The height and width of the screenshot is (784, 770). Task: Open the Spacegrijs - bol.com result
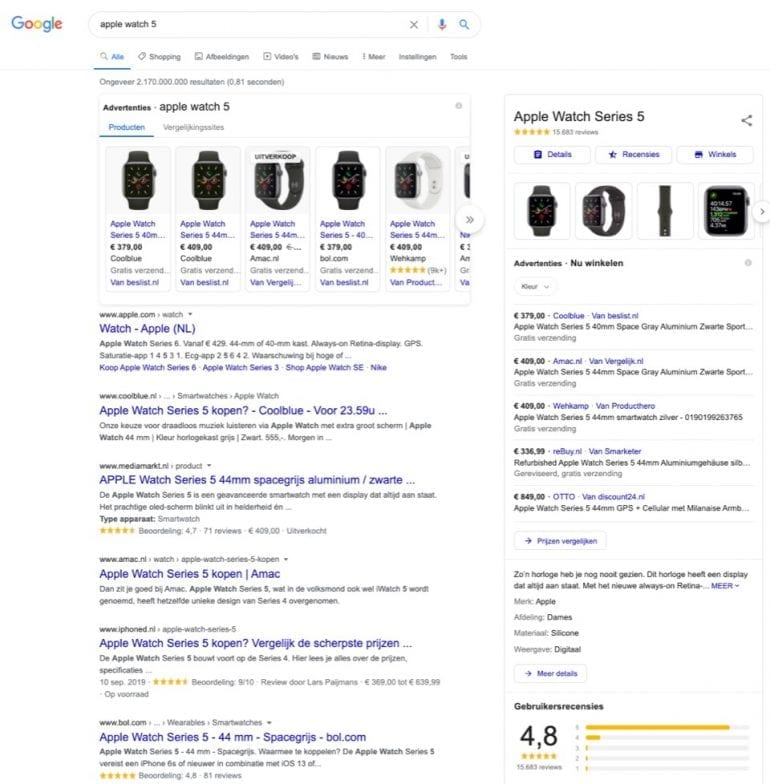click(232, 738)
